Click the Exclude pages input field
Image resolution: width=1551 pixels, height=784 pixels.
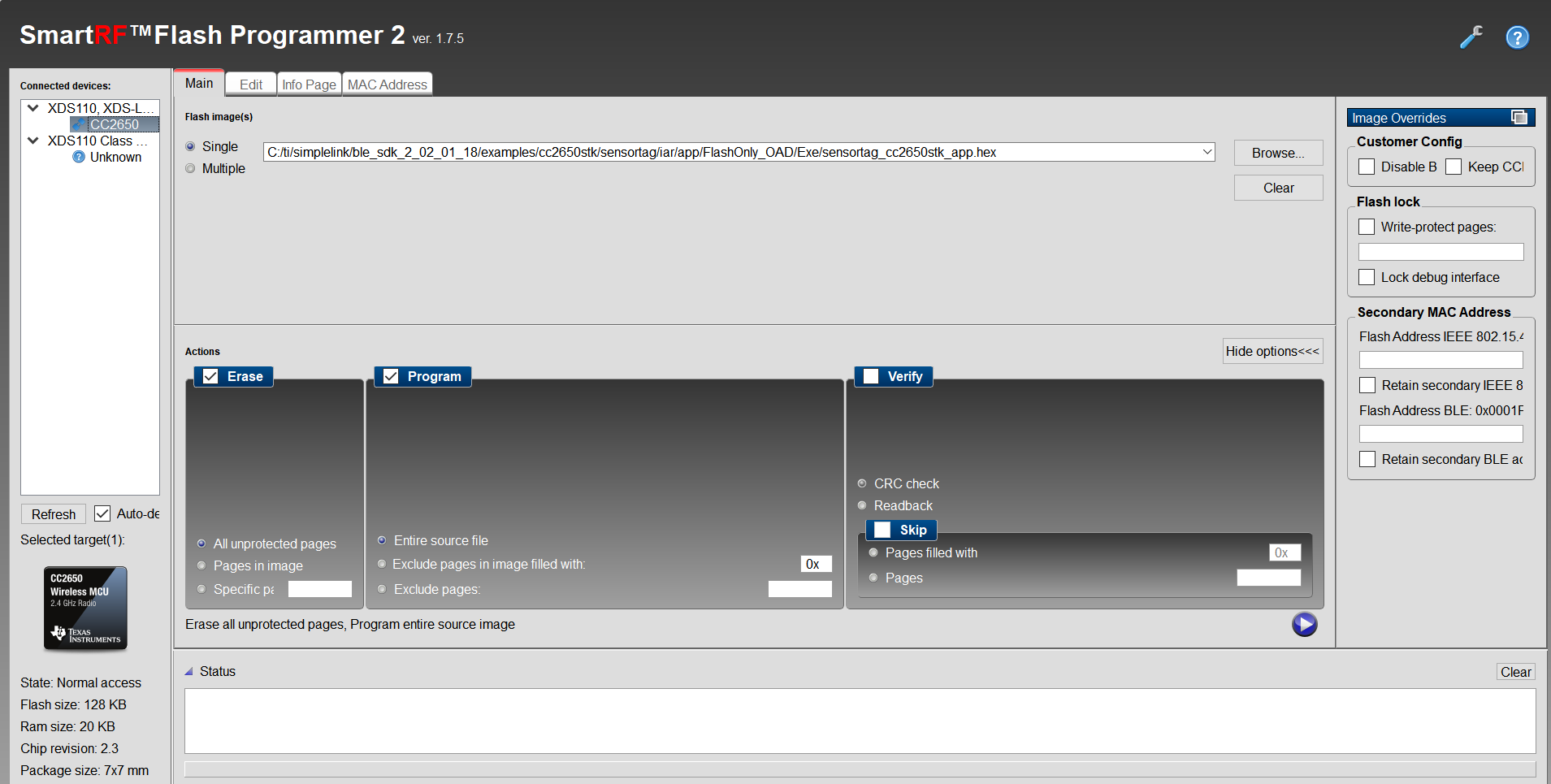click(800, 589)
